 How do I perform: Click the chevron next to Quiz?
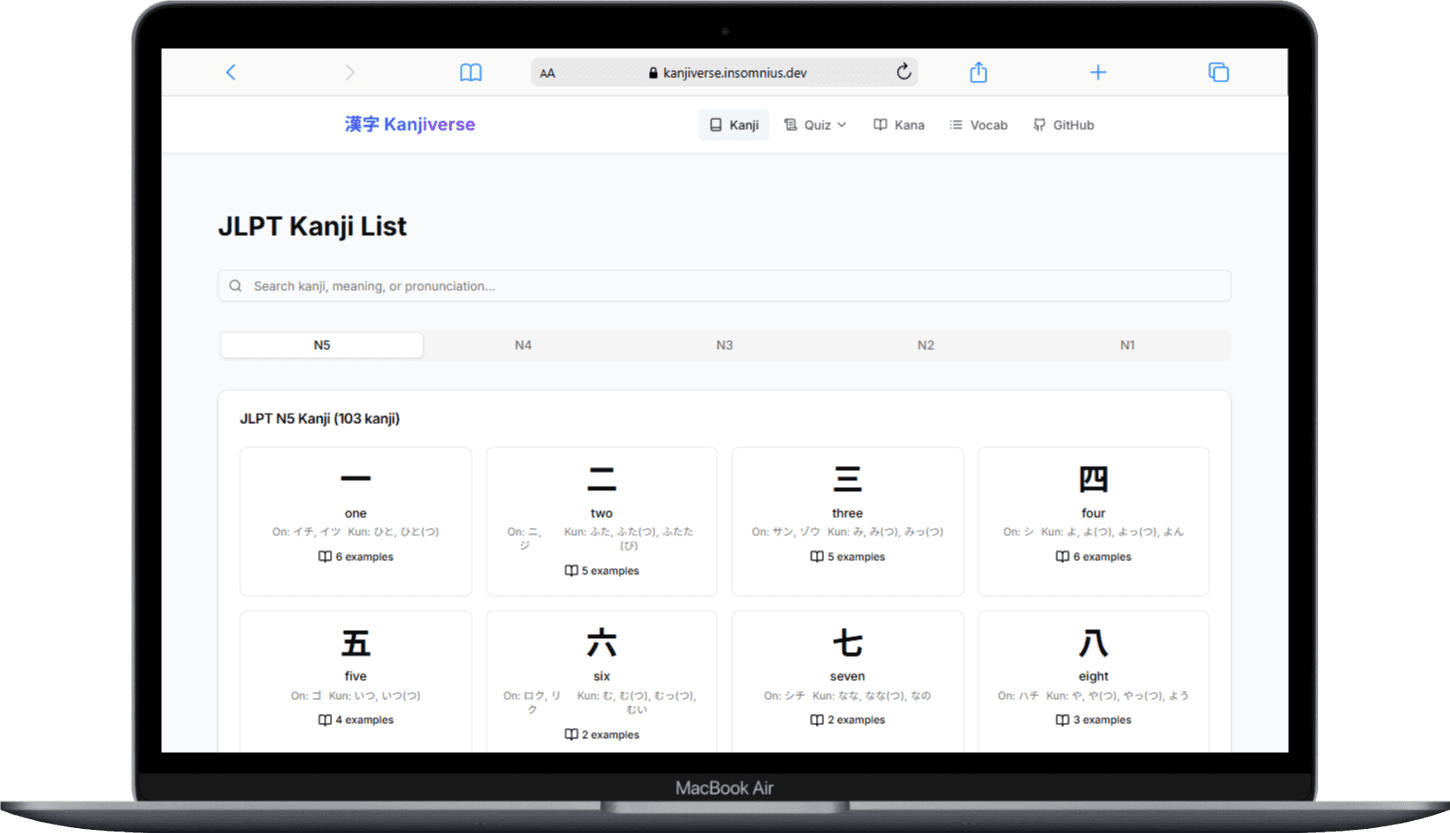click(841, 125)
